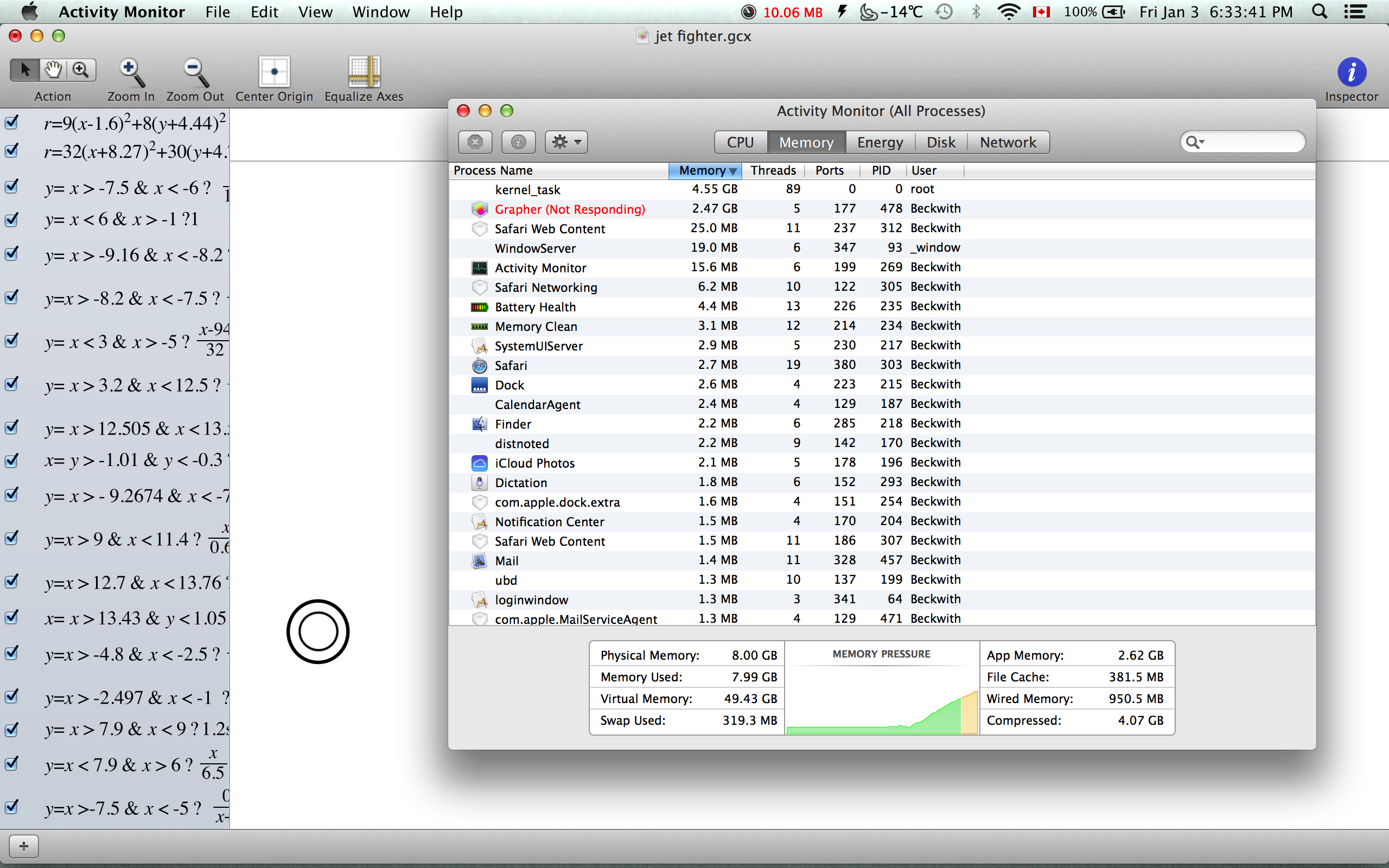
Task: Sort by PID column header
Action: 883,170
